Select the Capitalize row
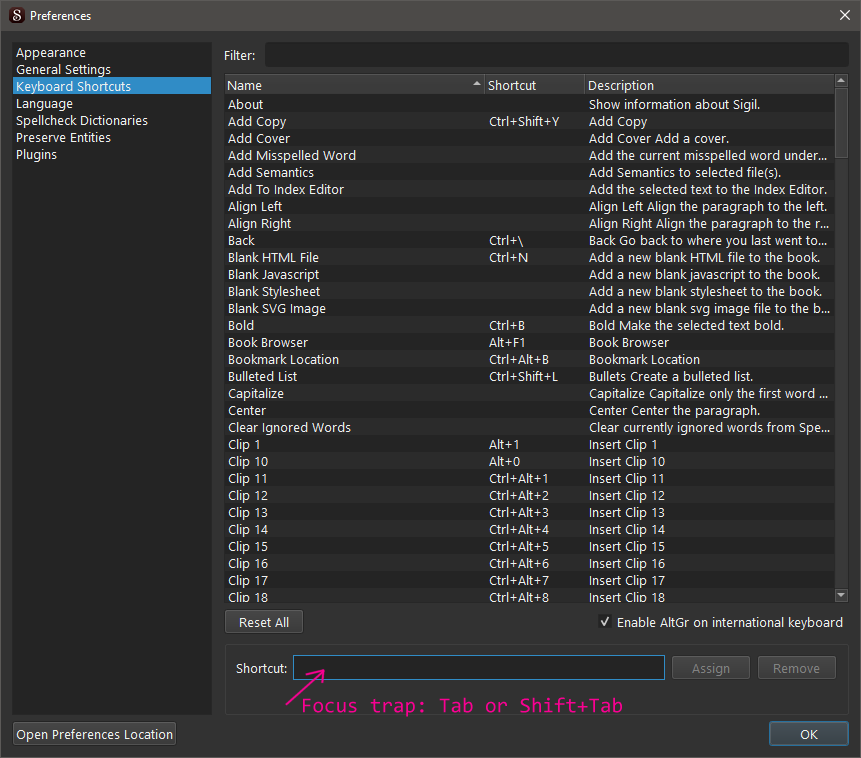Image resolution: width=861 pixels, height=758 pixels. (x=529, y=394)
